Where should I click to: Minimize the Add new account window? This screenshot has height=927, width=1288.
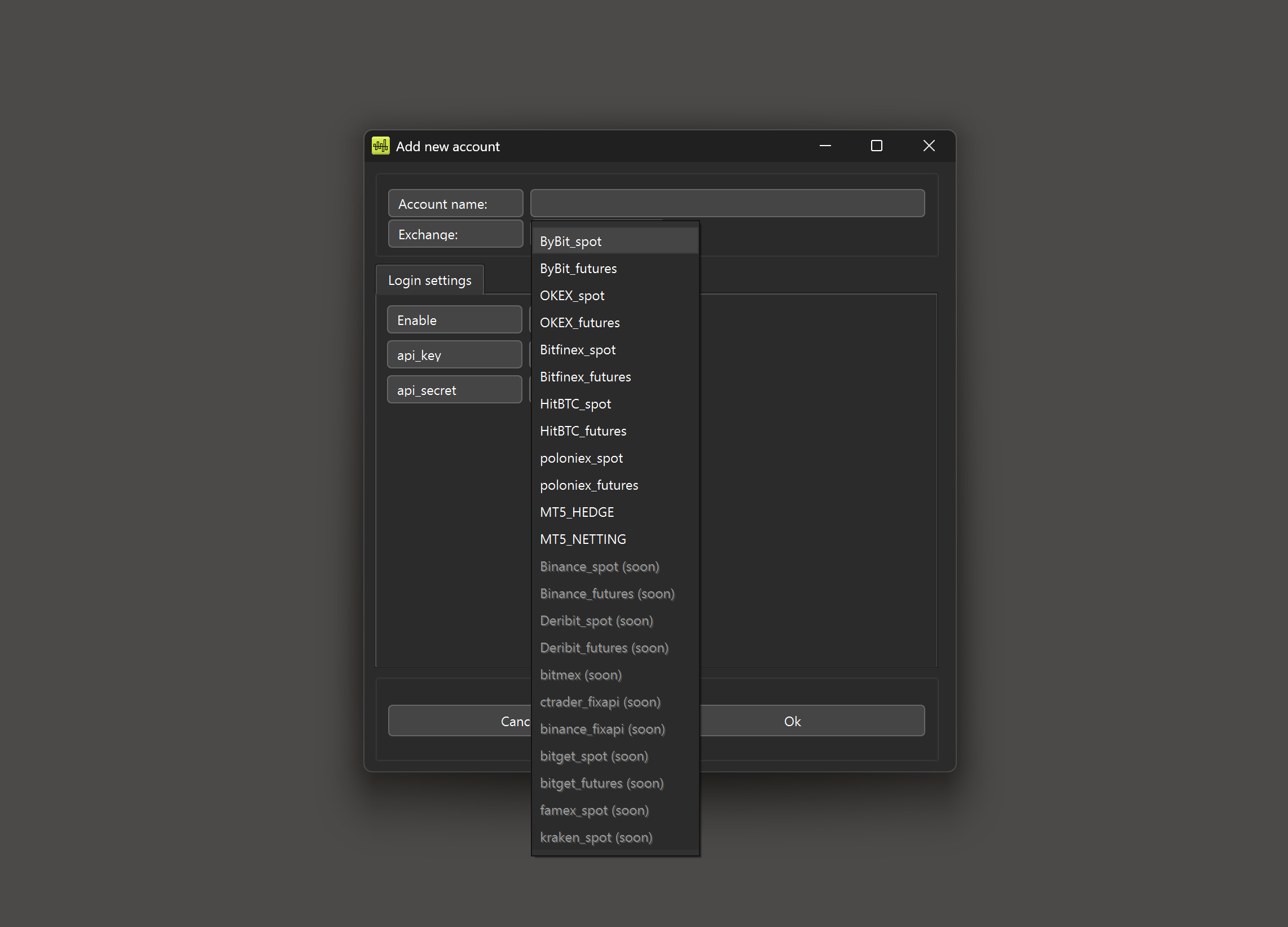(x=825, y=146)
